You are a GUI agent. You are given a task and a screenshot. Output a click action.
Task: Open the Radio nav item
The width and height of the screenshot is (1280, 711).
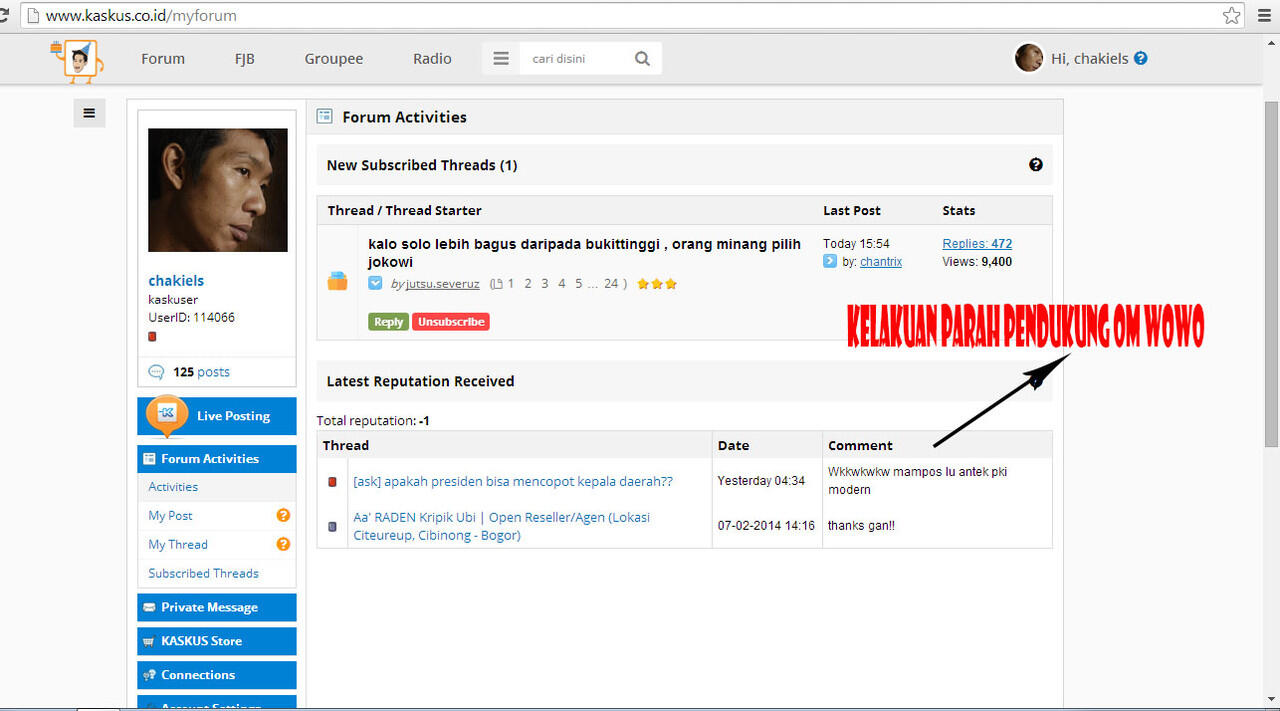point(432,58)
